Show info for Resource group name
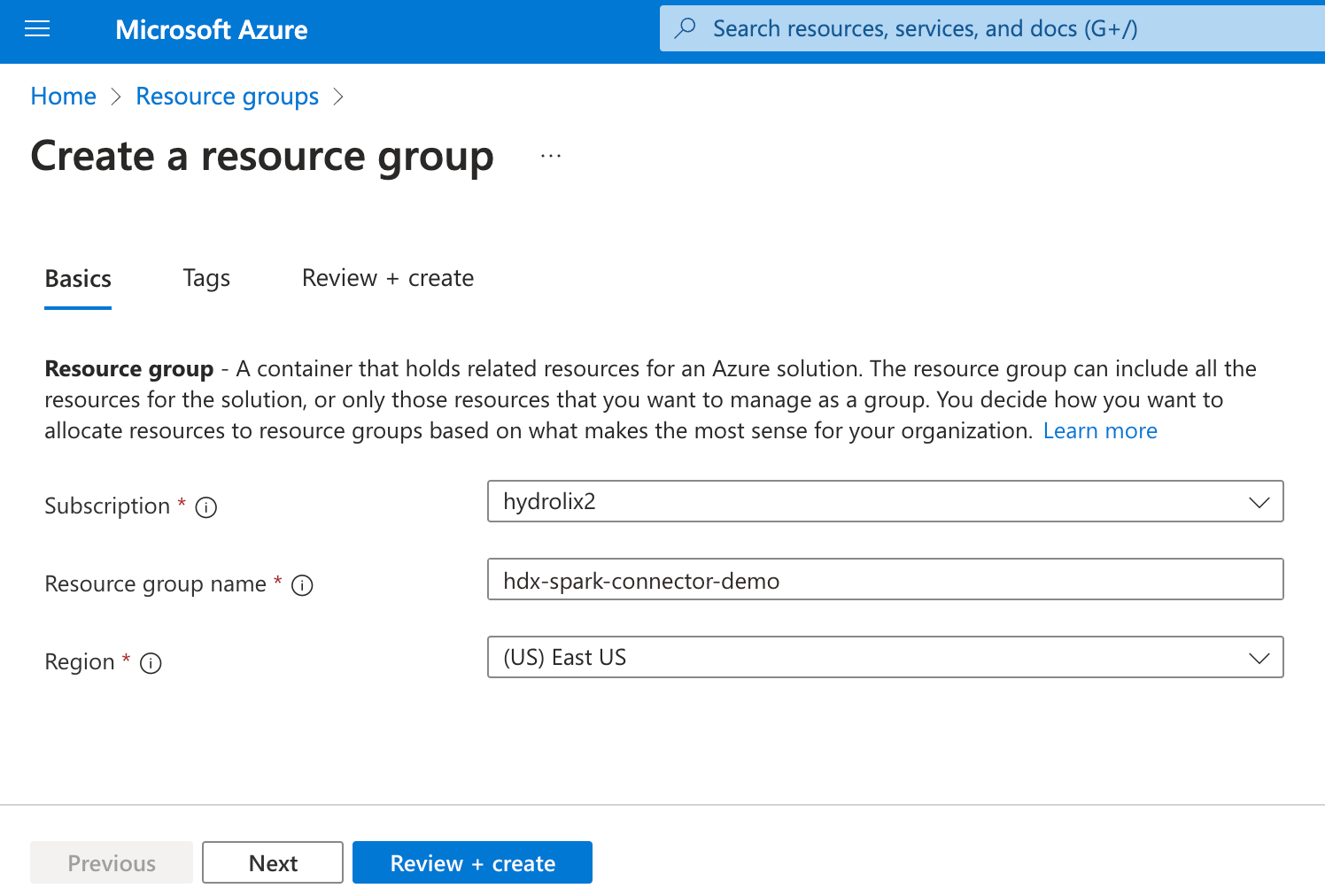The height and width of the screenshot is (896, 1325). coord(302,585)
